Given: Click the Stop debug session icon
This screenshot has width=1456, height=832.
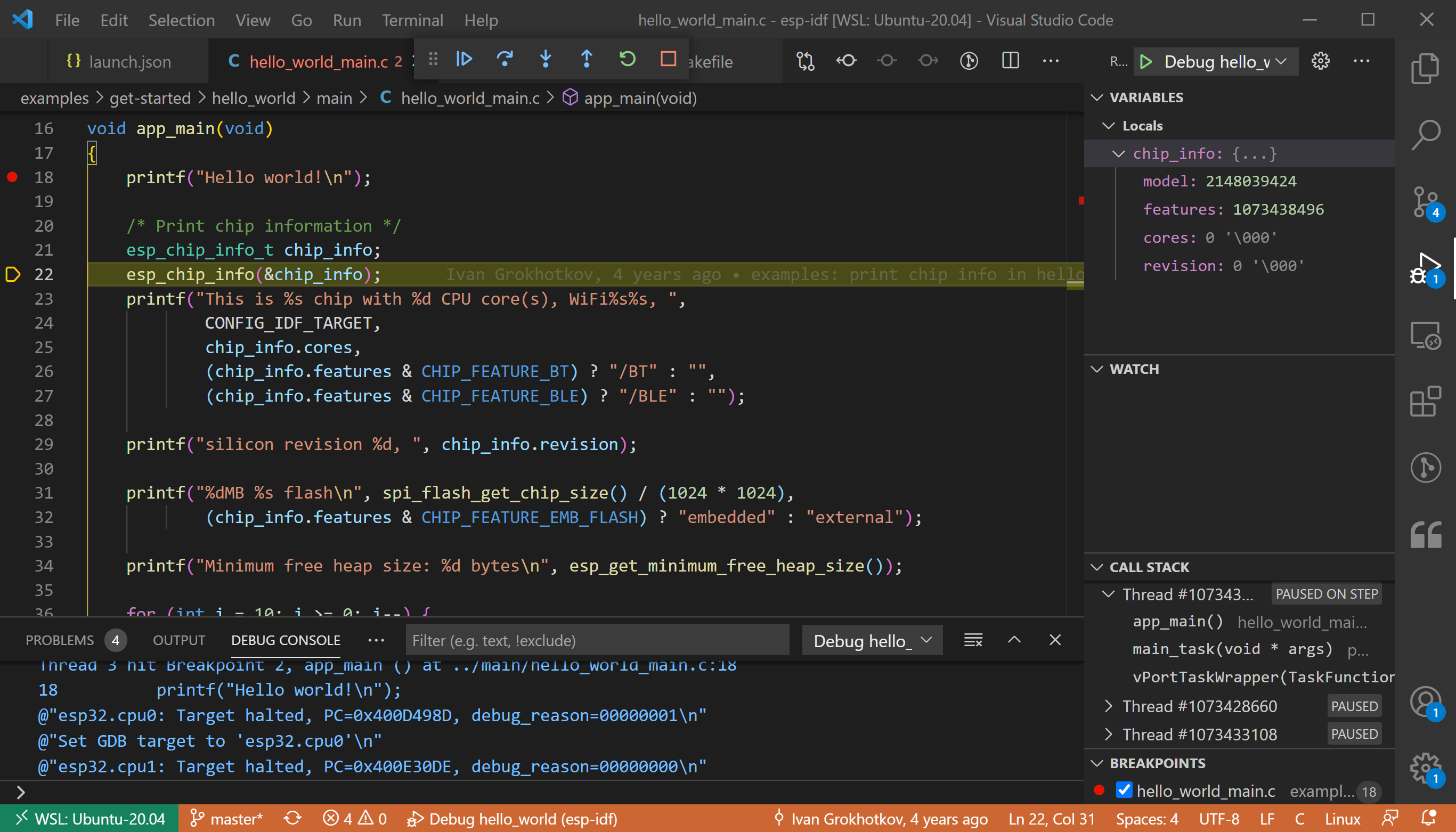Looking at the screenshot, I should tap(667, 60).
